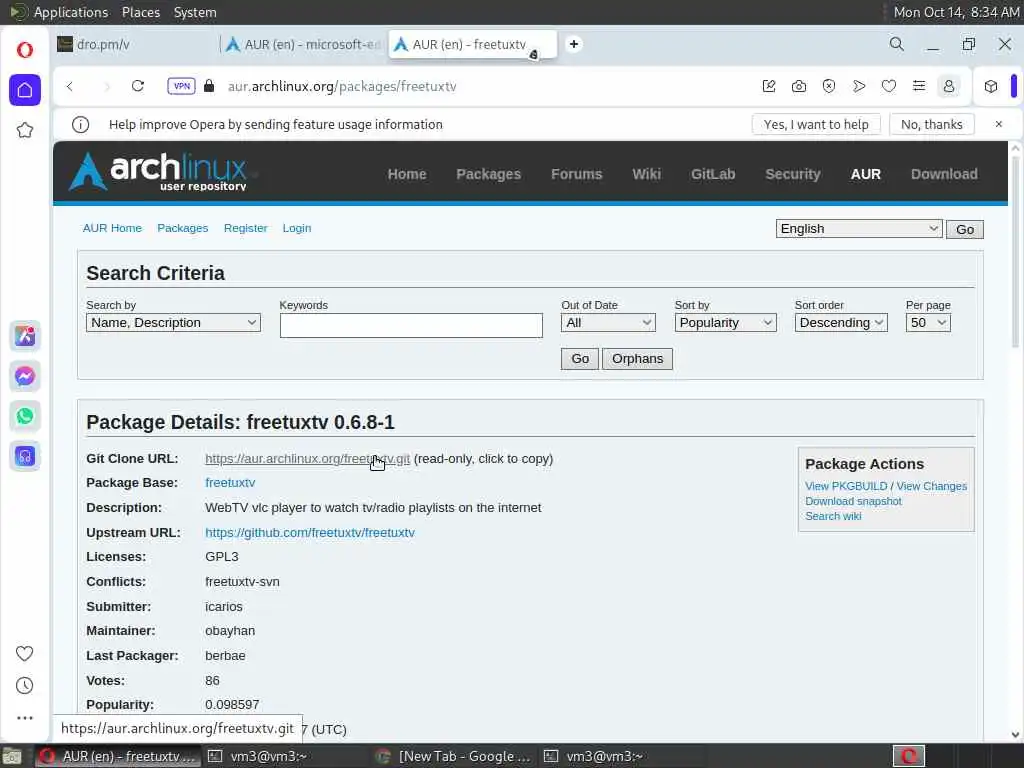The image size is (1024, 768).
Task: Add page to bookmarks heart icon
Action: 889,86
